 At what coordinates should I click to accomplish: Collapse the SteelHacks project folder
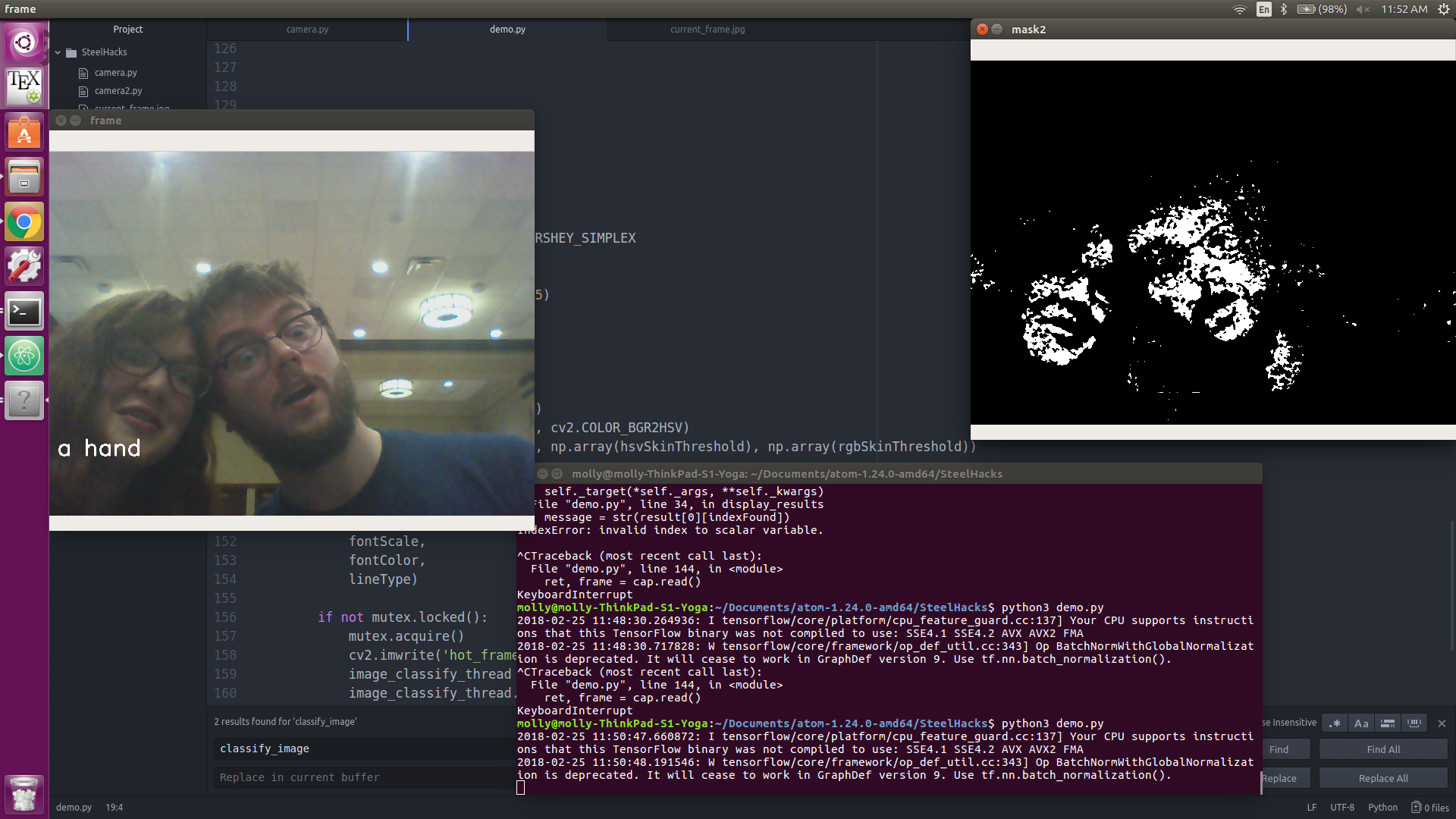tap(58, 52)
